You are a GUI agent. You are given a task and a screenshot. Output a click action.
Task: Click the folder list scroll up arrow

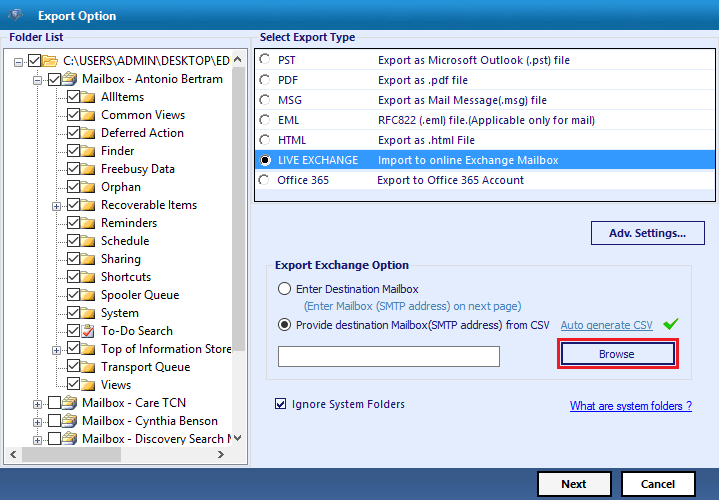pos(238,59)
